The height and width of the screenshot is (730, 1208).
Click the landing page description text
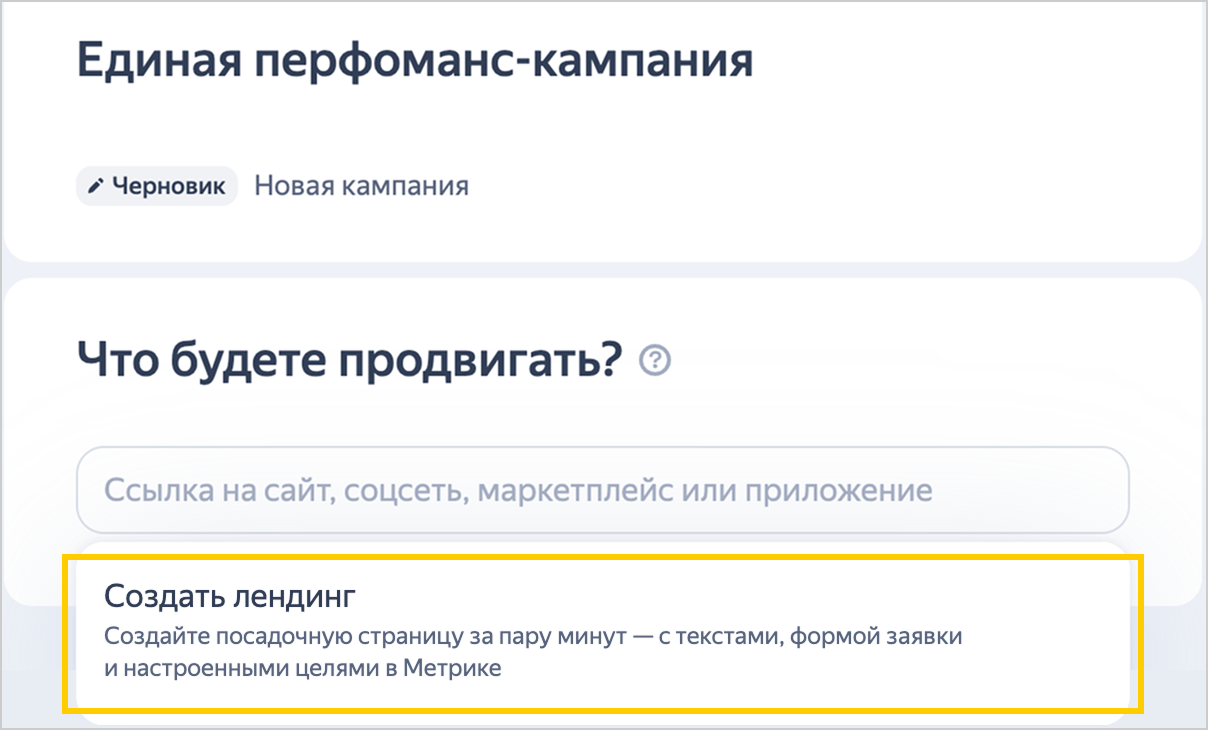(533, 652)
